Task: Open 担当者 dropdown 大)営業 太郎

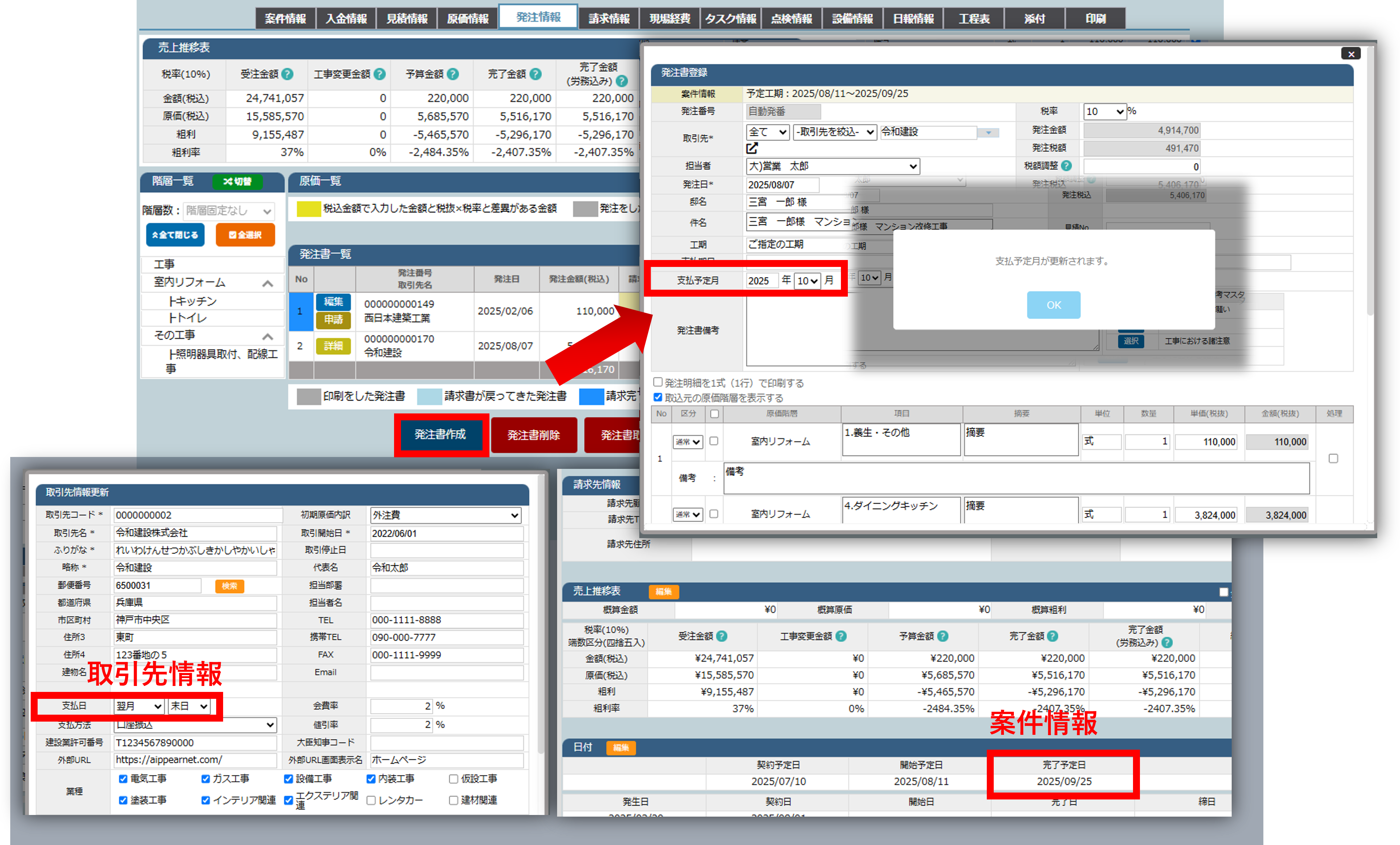Action: tap(832, 166)
